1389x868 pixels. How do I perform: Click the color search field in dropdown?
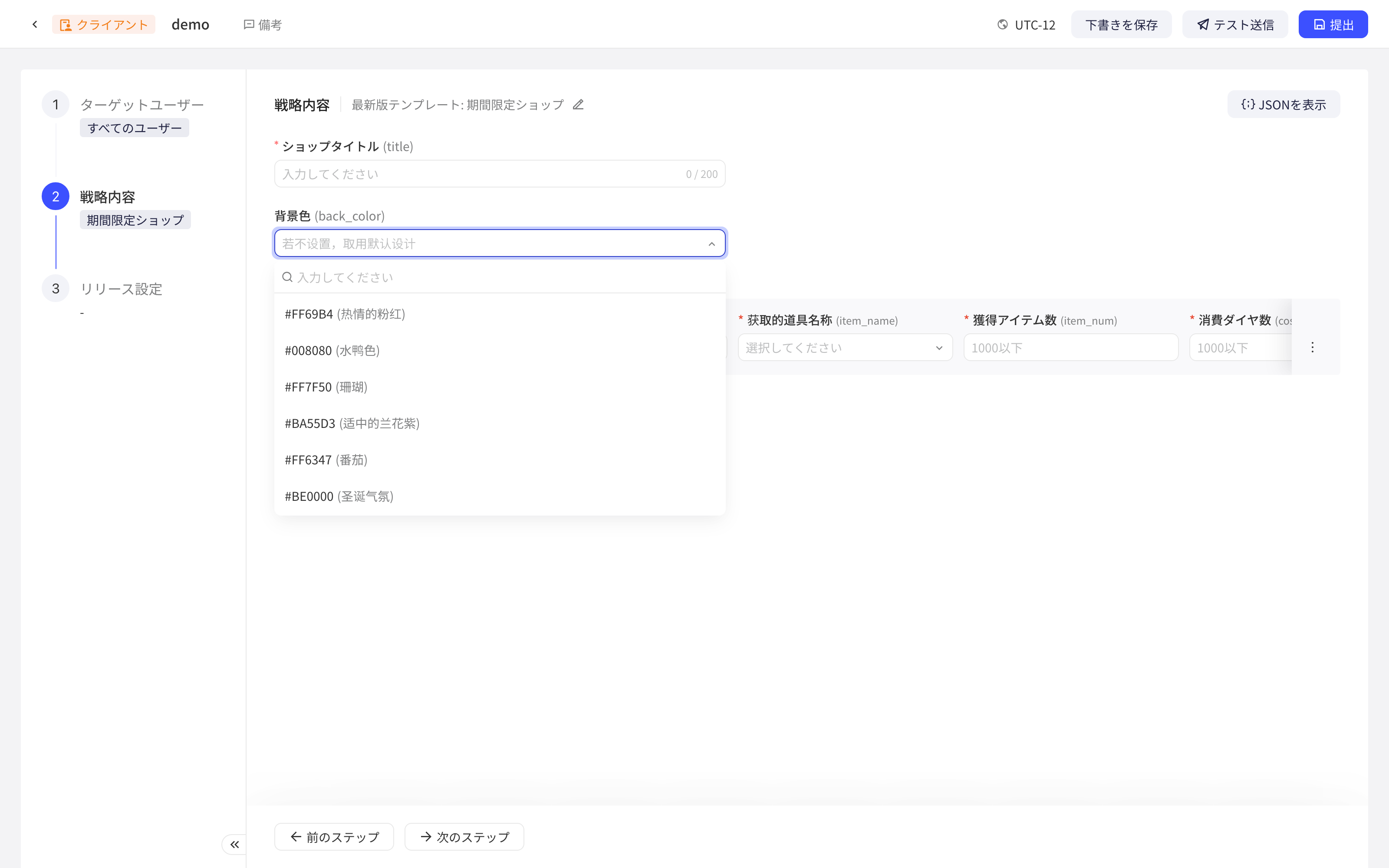click(x=499, y=277)
